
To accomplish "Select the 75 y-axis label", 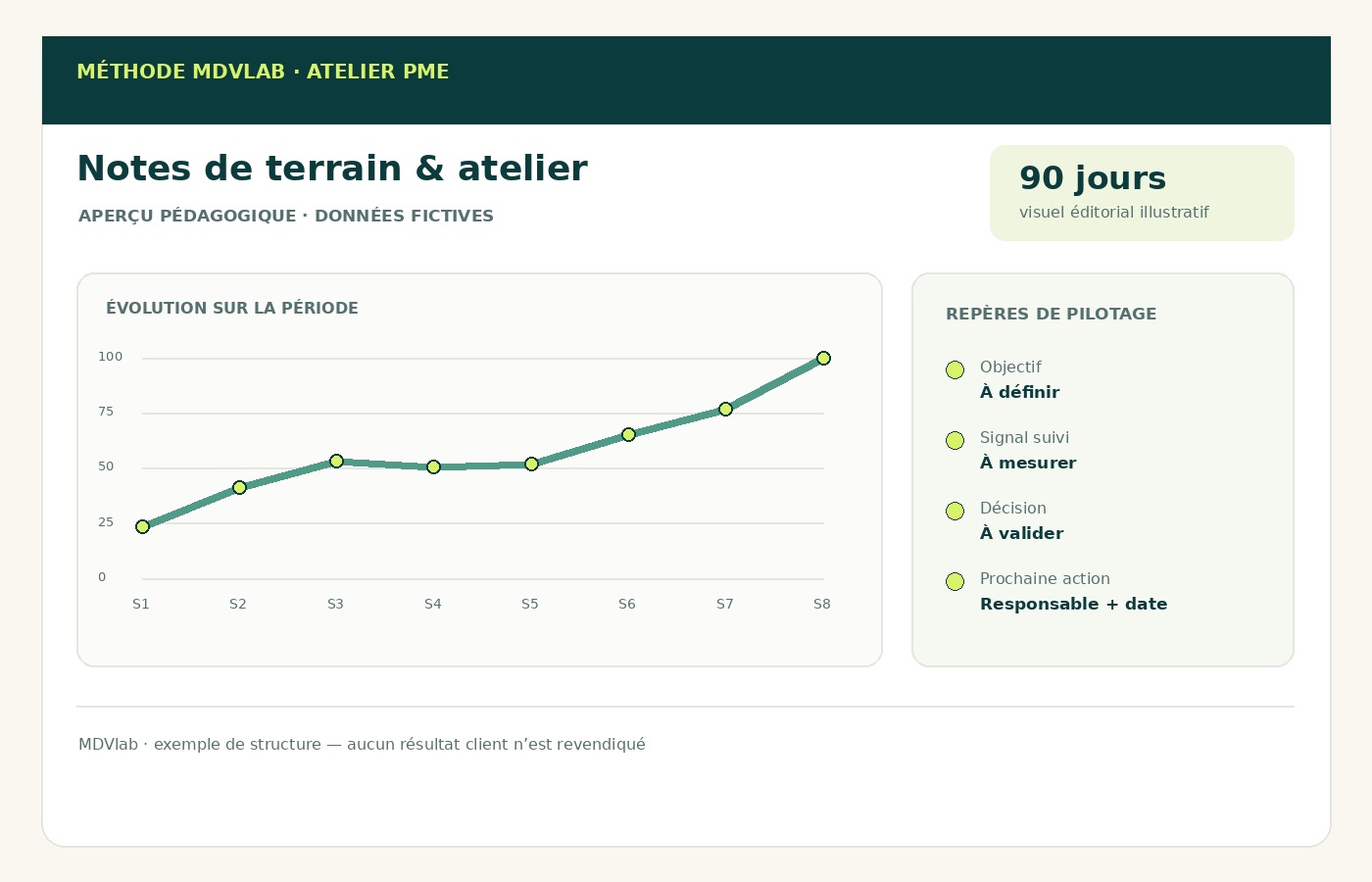I will point(106,412).
